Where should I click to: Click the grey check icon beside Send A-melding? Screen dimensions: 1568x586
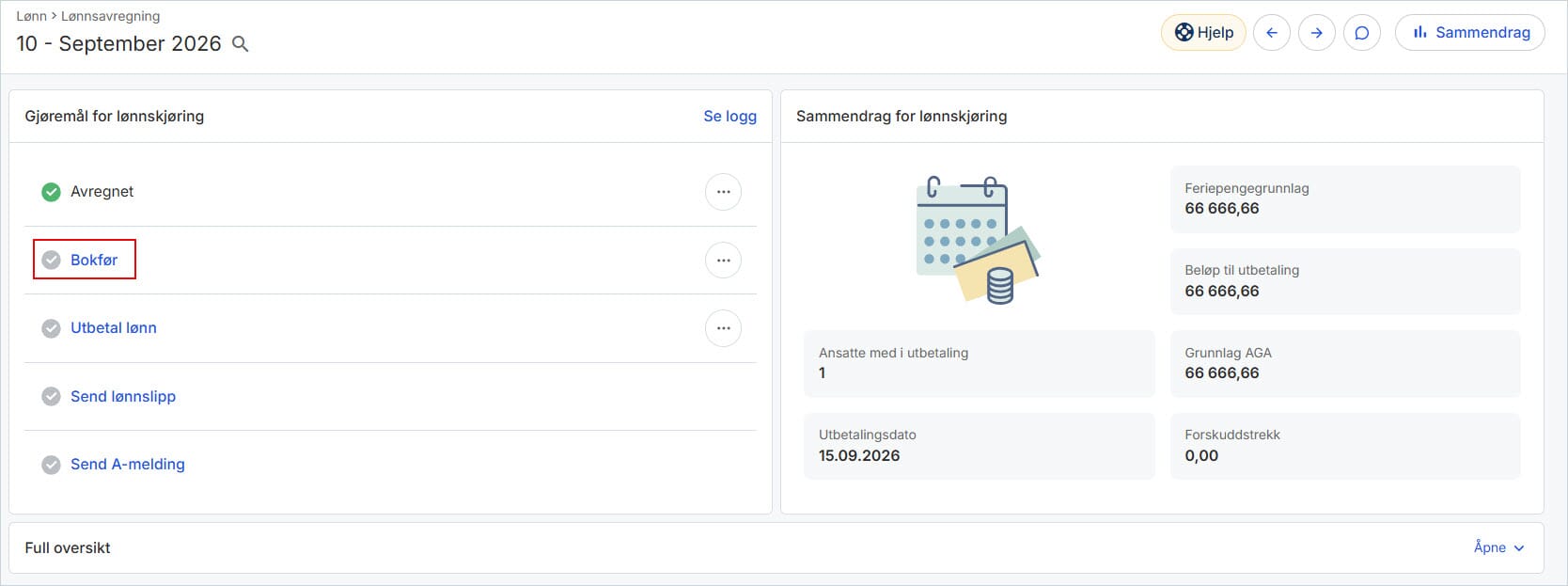pyautogui.click(x=51, y=465)
